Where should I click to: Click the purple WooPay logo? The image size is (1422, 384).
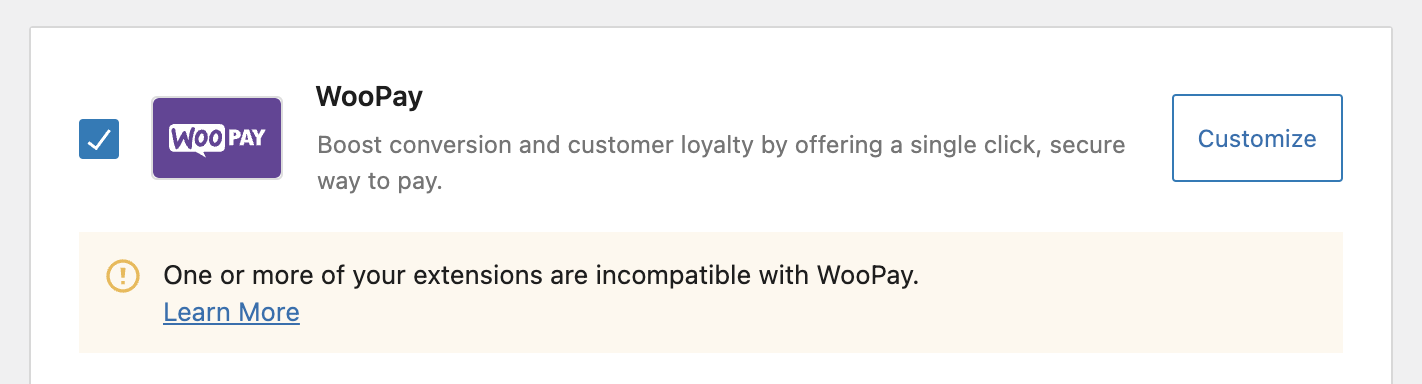coord(217,138)
